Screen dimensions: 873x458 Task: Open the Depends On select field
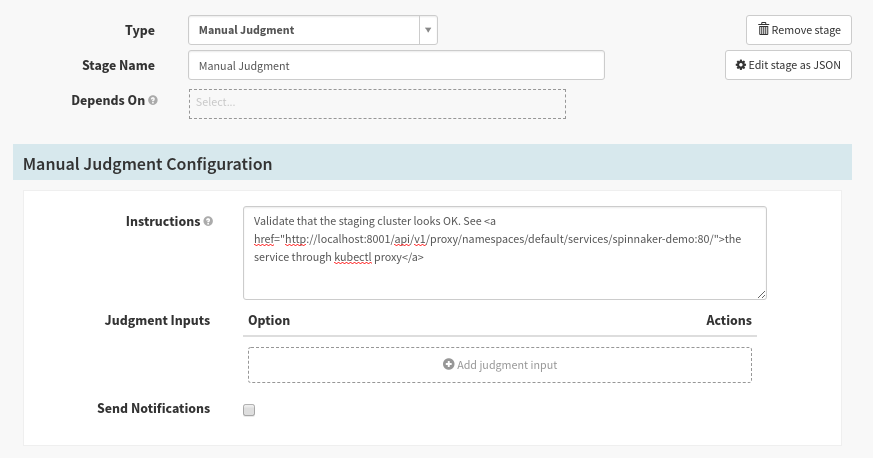377,103
